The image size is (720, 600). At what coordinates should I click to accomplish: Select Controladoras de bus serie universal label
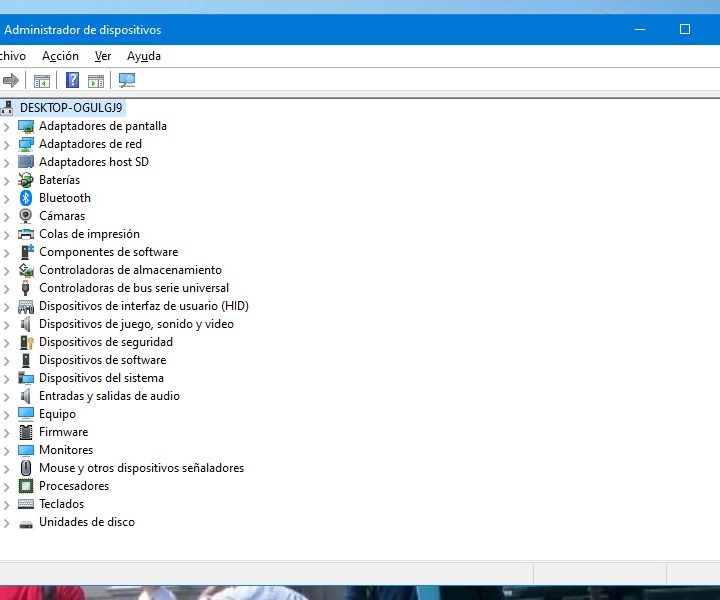click(x=134, y=288)
